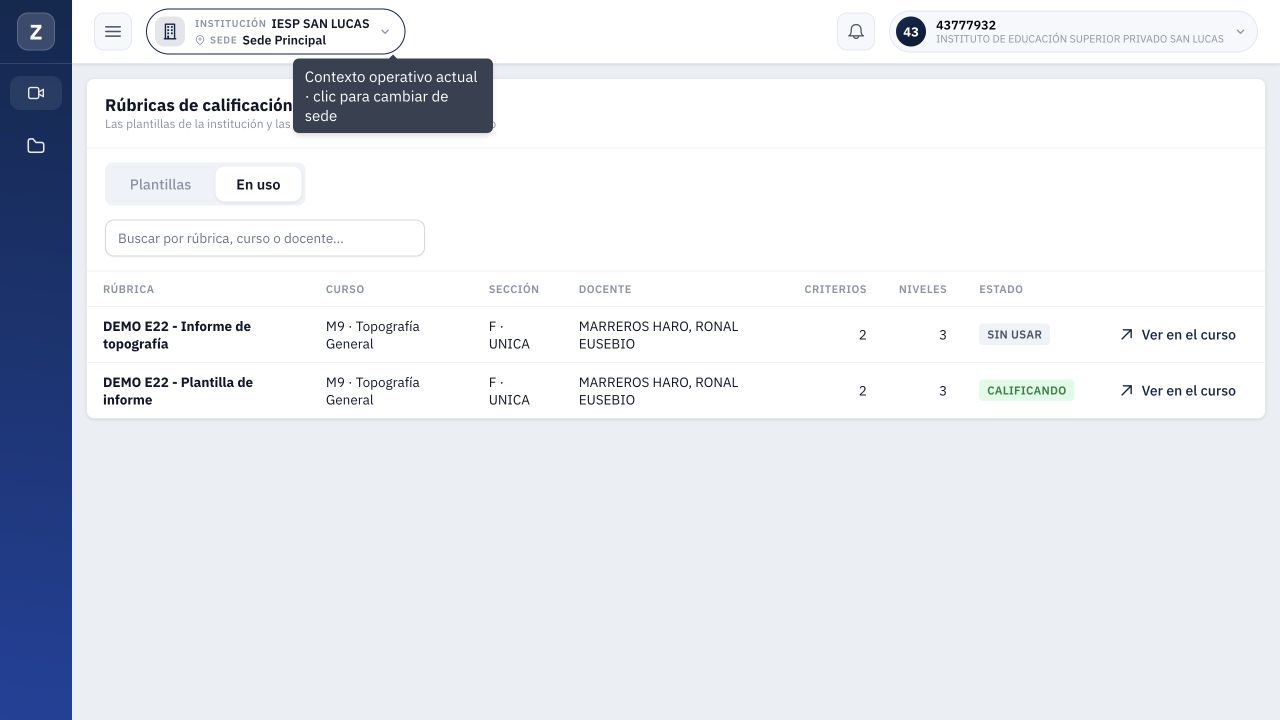Expand the institution and sede selector chevron

pos(385,32)
